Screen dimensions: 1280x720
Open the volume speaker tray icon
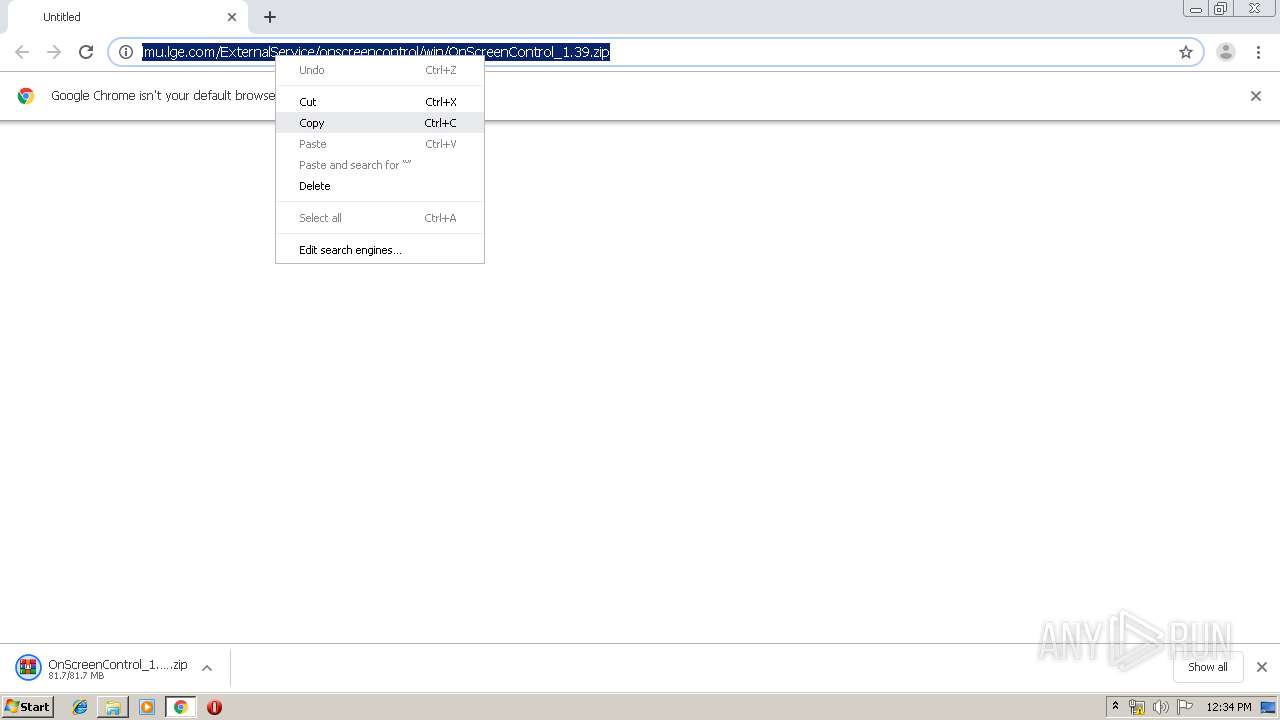[x=1161, y=707]
